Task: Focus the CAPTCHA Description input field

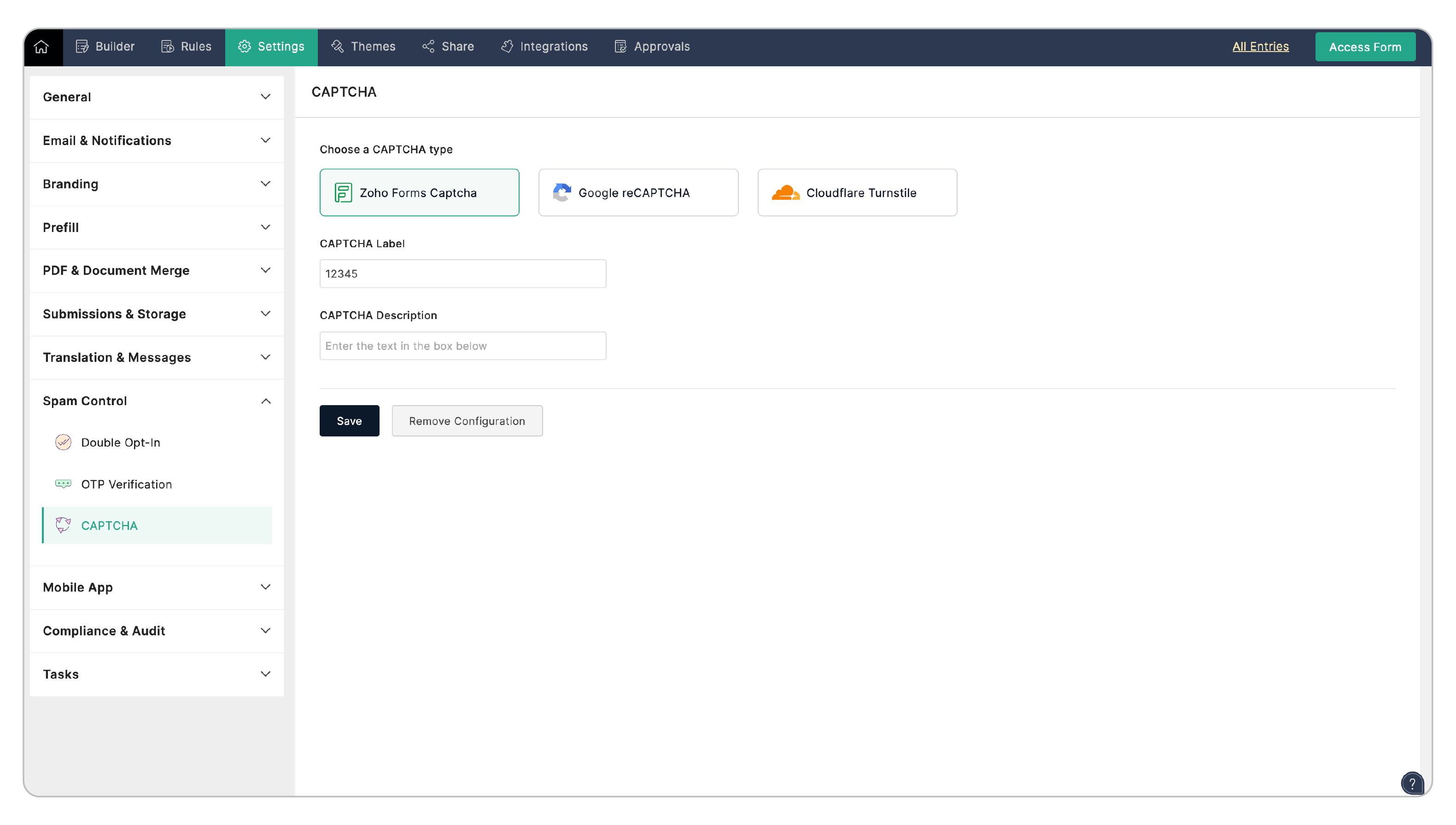Action: tap(462, 346)
